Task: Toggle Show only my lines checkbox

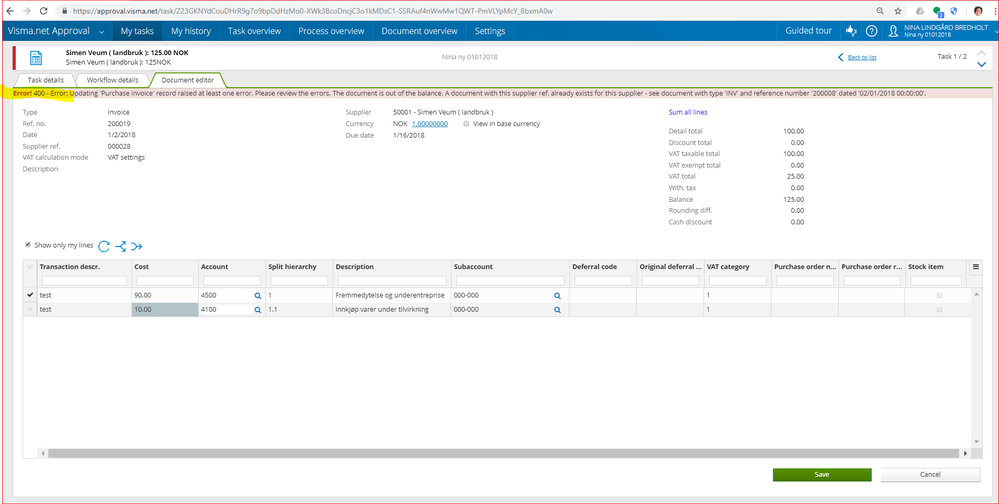Action: (x=27, y=245)
